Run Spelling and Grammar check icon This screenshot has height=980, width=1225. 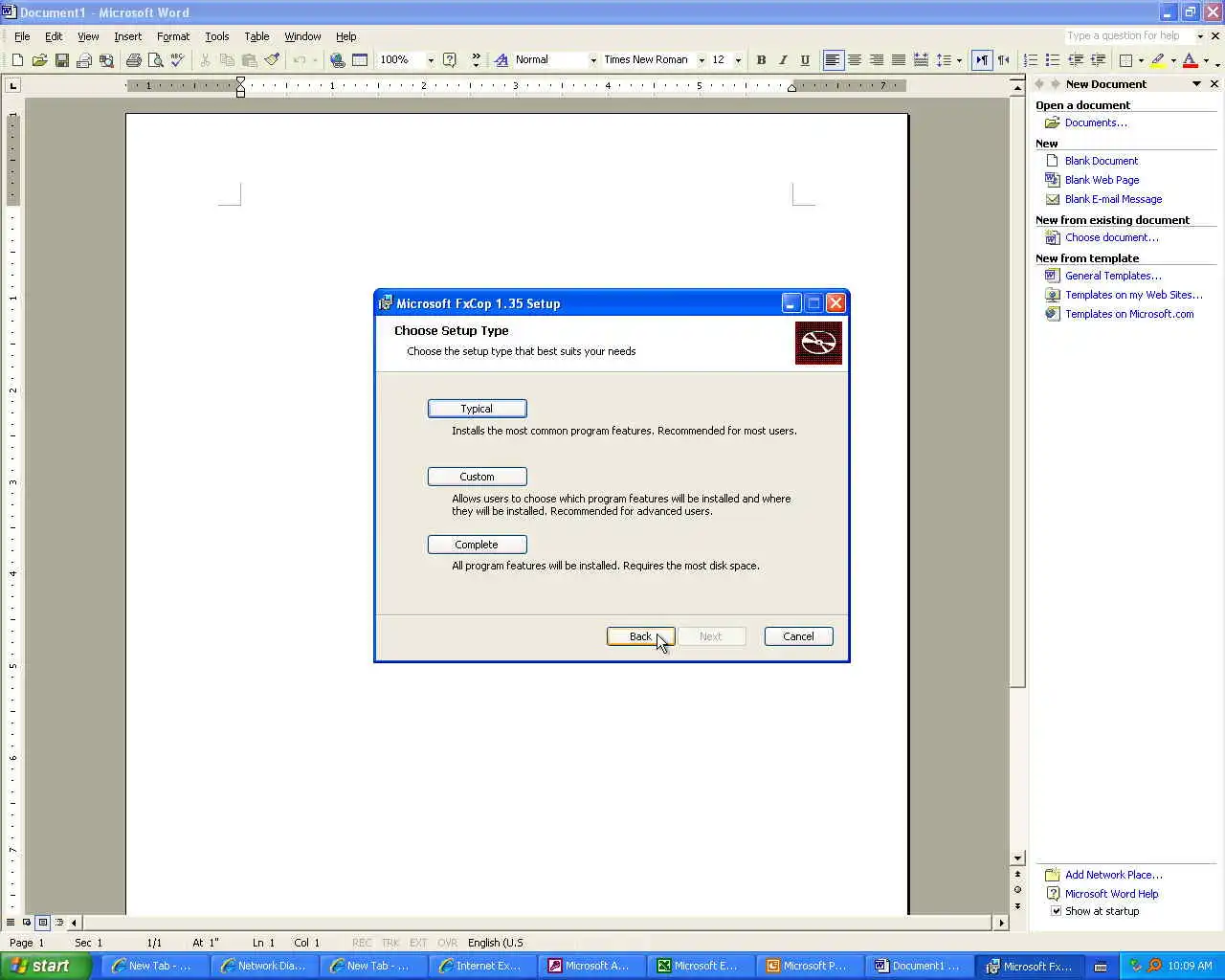(177, 60)
